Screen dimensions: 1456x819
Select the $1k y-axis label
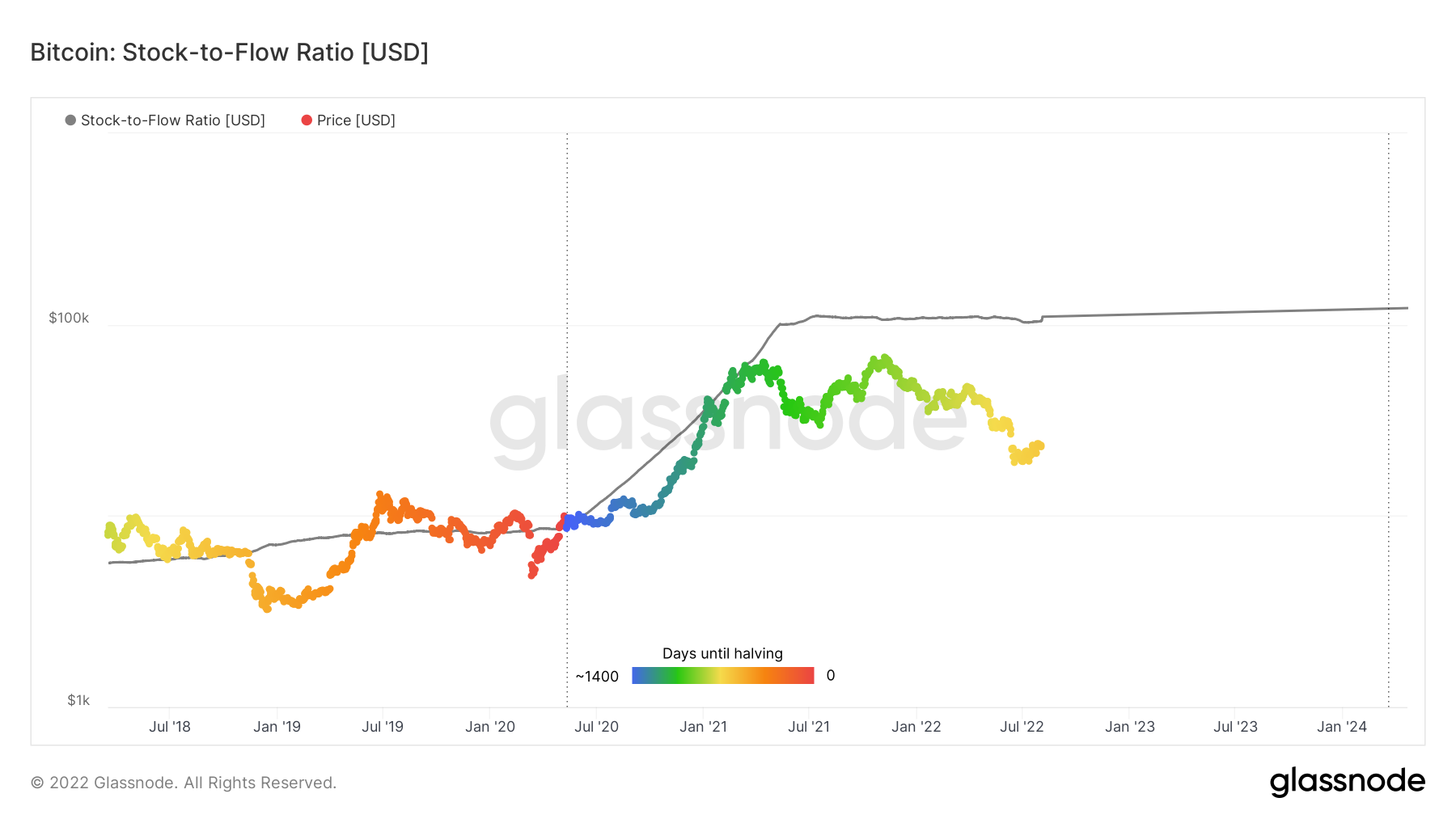point(78,700)
